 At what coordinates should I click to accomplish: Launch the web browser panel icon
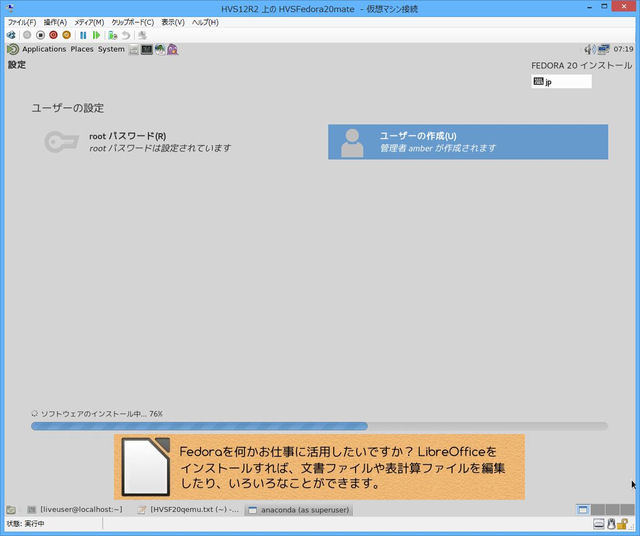pos(160,50)
